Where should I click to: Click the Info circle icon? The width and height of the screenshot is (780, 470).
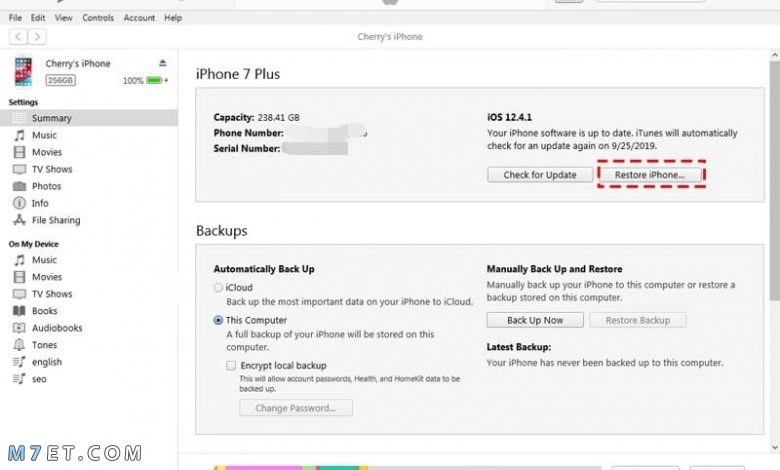click(19, 203)
